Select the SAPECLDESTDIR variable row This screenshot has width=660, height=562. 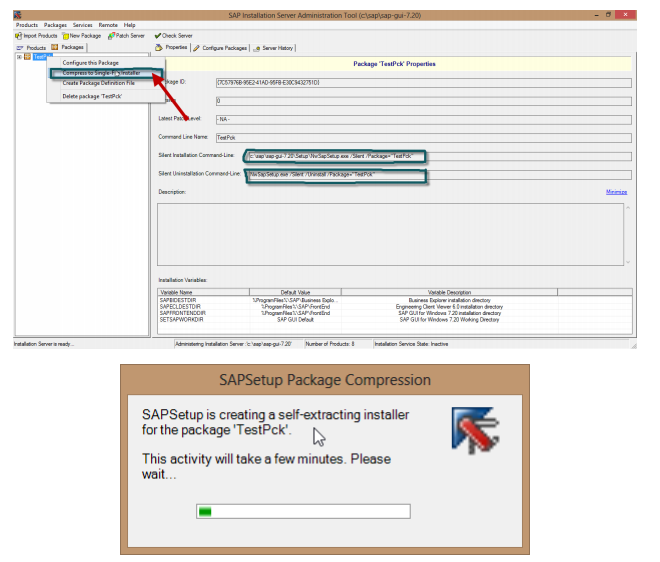coord(395,307)
